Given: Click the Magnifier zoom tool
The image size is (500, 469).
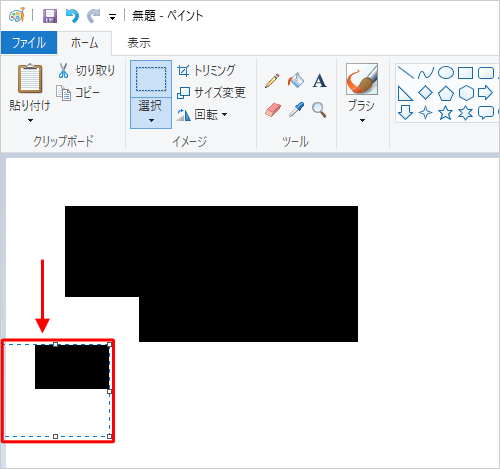Looking at the screenshot, I should (x=319, y=110).
